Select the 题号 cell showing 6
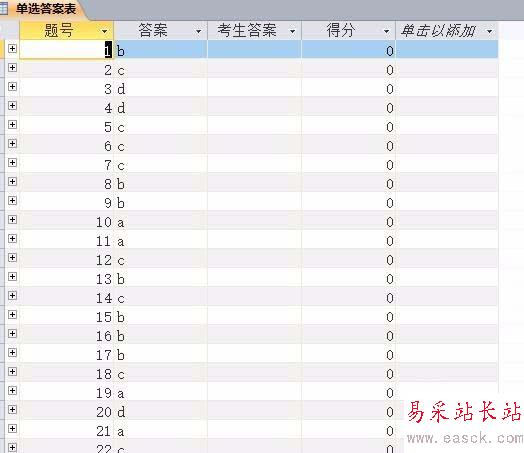The height and width of the screenshot is (453, 524). (67, 145)
